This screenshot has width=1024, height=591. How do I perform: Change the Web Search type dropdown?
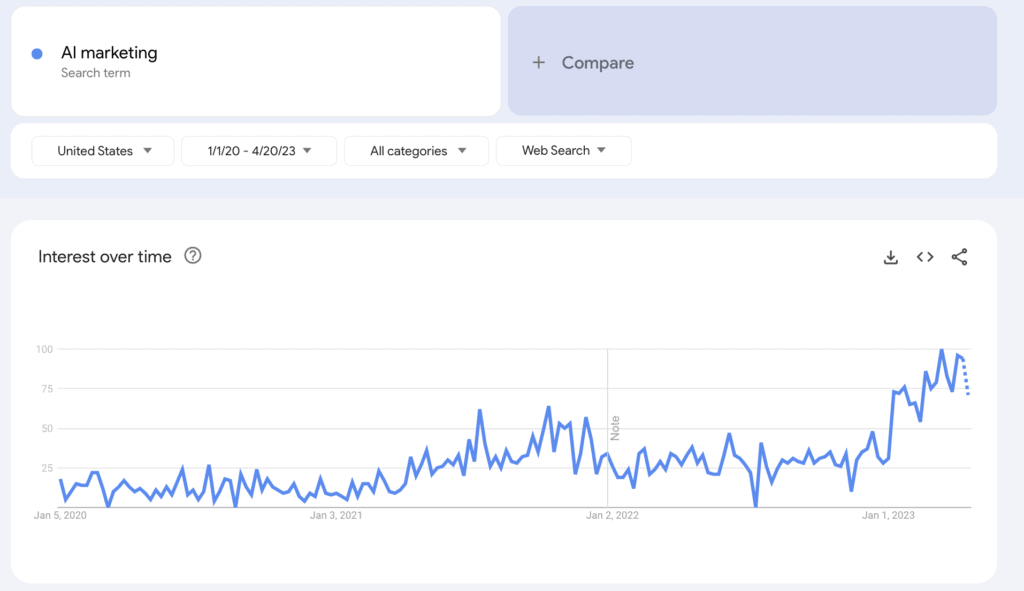point(563,151)
